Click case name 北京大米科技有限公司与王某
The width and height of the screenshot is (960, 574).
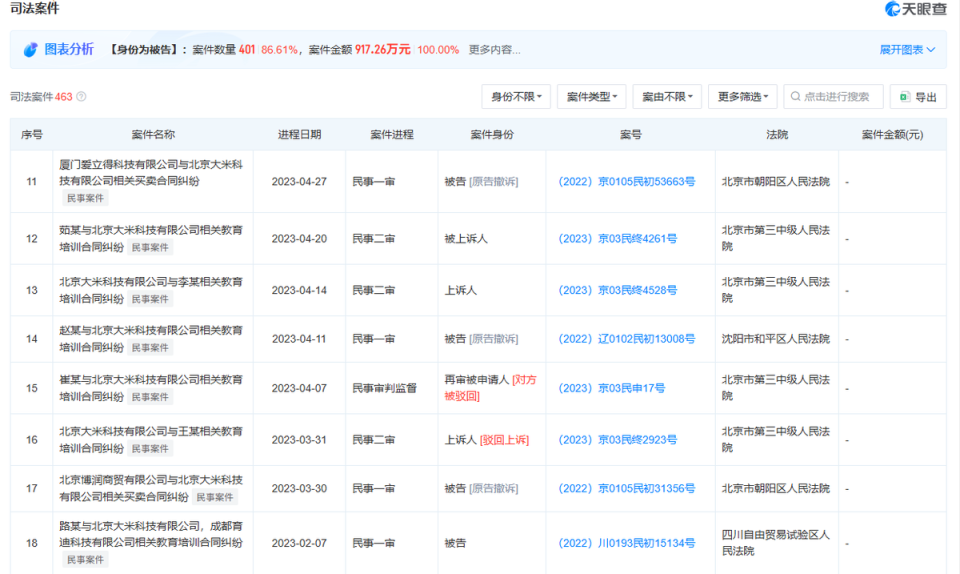click(151, 440)
